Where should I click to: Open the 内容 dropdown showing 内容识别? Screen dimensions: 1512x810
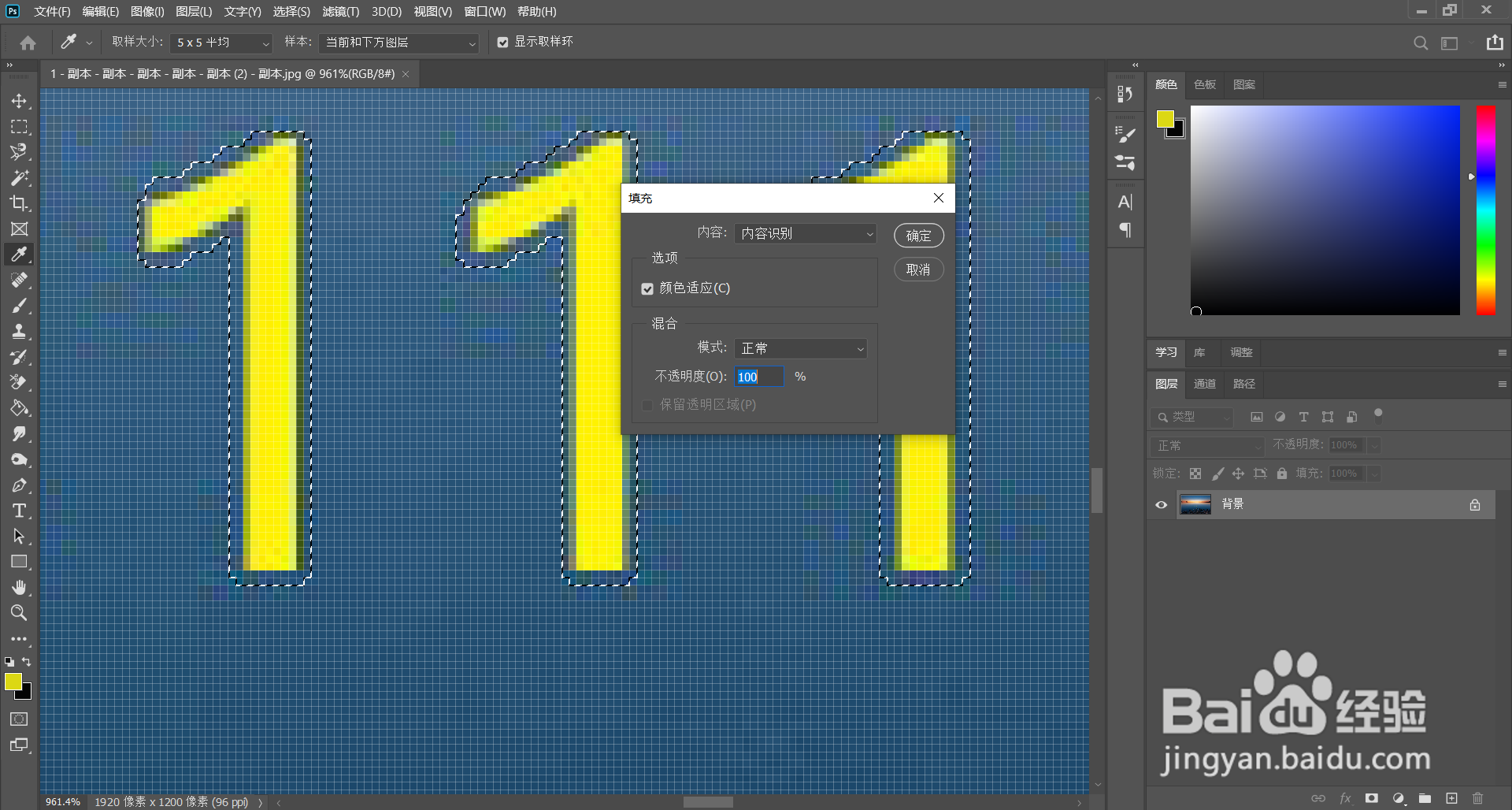pos(805,234)
